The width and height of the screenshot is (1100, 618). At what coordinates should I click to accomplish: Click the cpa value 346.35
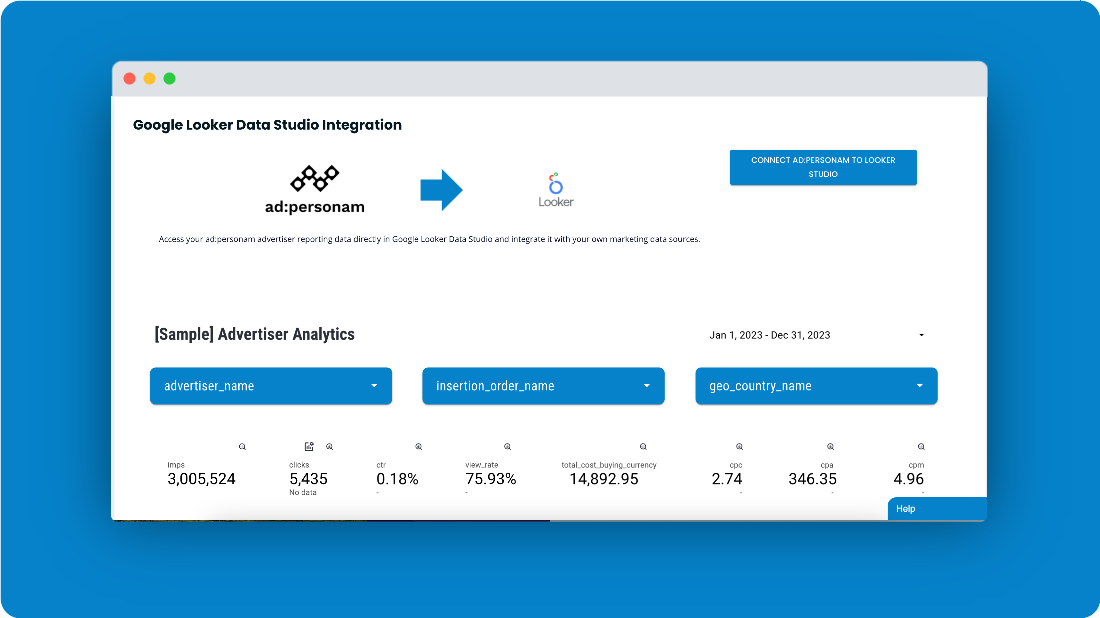point(812,479)
